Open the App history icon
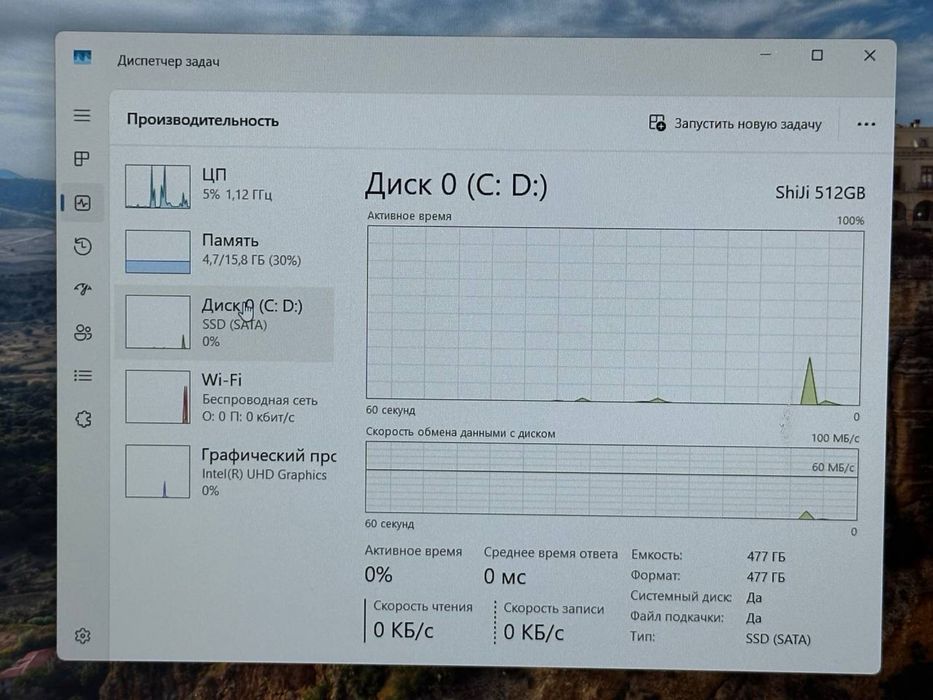The image size is (933, 700). tap(83, 246)
